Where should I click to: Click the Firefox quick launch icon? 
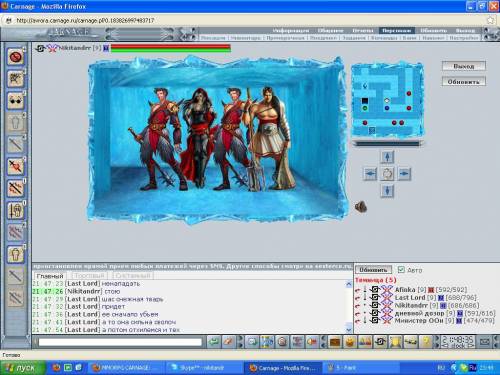click(x=56, y=368)
